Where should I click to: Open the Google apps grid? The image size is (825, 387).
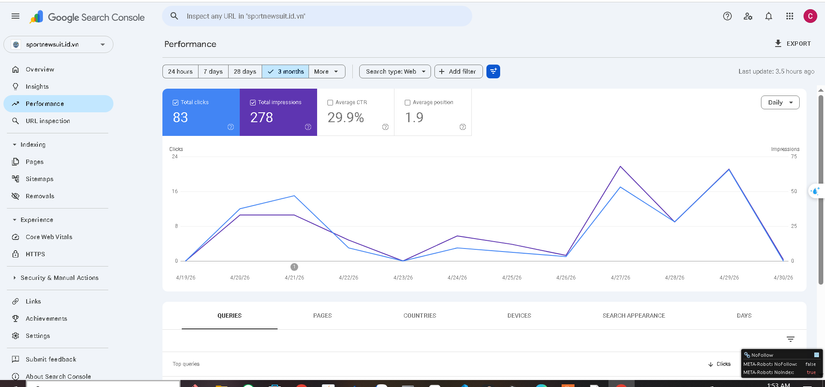click(789, 16)
